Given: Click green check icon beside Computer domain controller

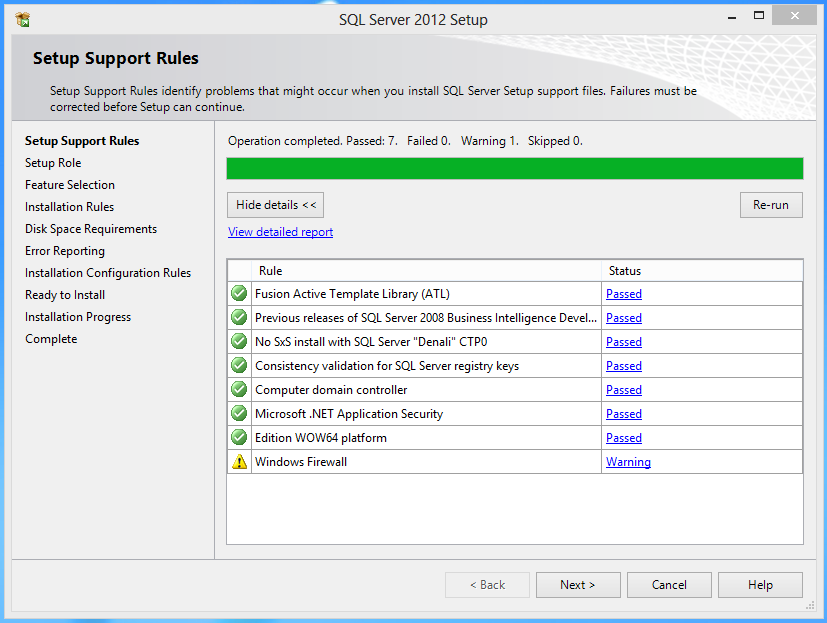Looking at the screenshot, I should pos(239,389).
